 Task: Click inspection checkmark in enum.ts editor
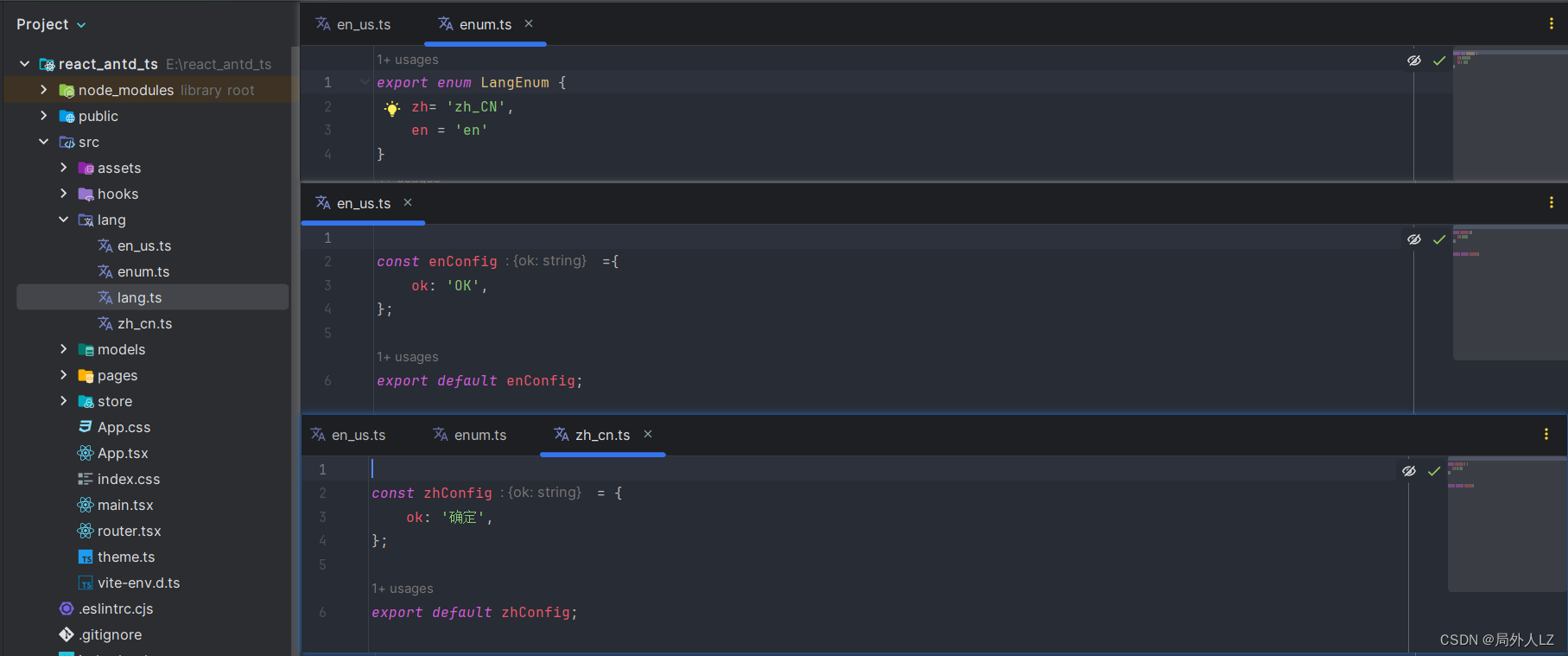pyautogui.click(x=1439, y=61)
